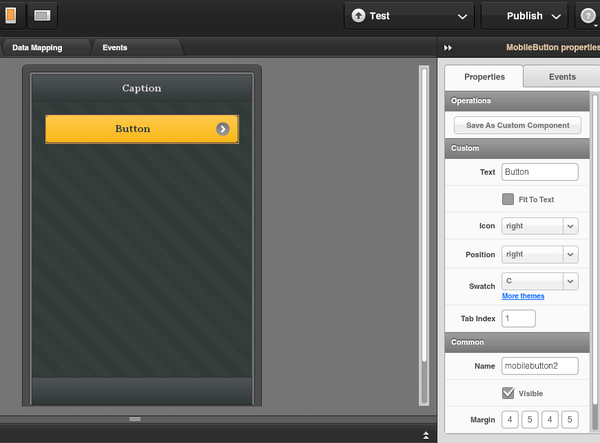Expand bottom panel with double-chevron icon
Screen dimensions: 600x443
[427, 435]
